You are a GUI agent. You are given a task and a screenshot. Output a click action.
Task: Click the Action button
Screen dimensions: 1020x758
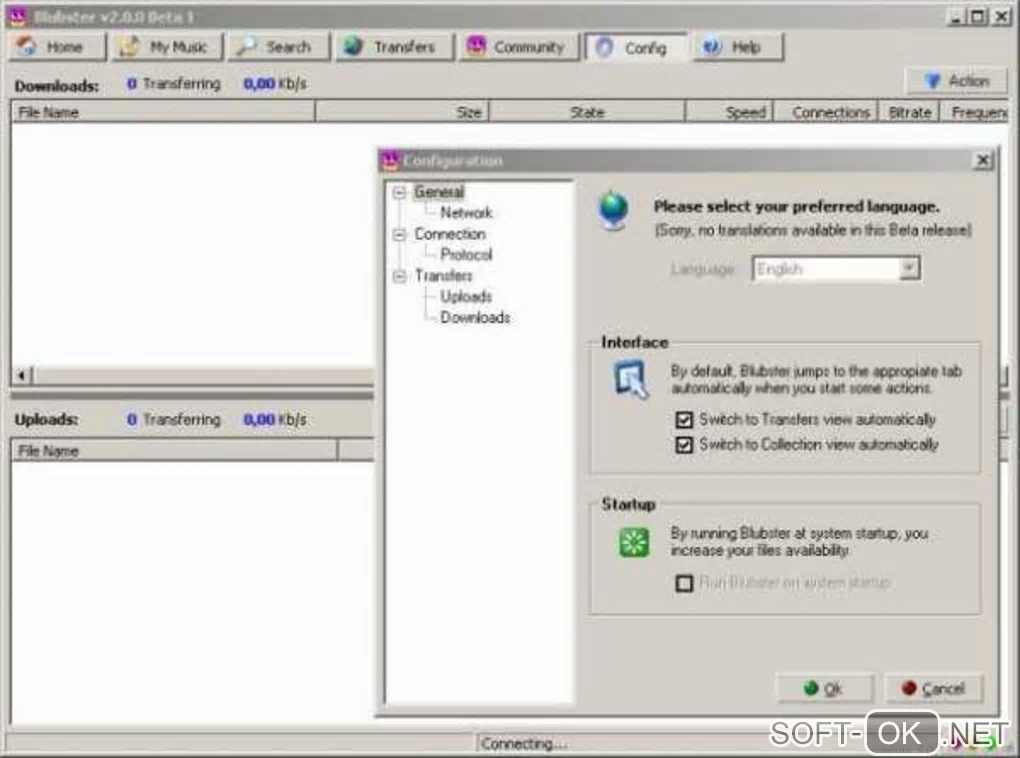[957, 81]
